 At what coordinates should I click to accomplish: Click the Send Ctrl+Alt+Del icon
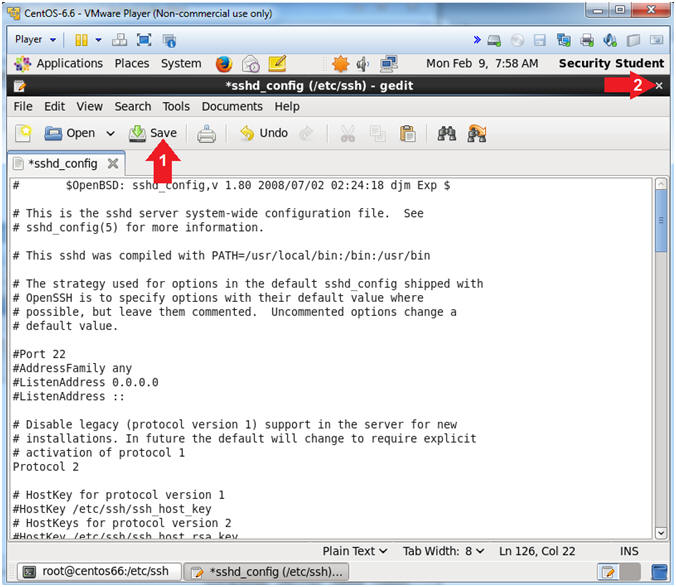coord(119,40)
